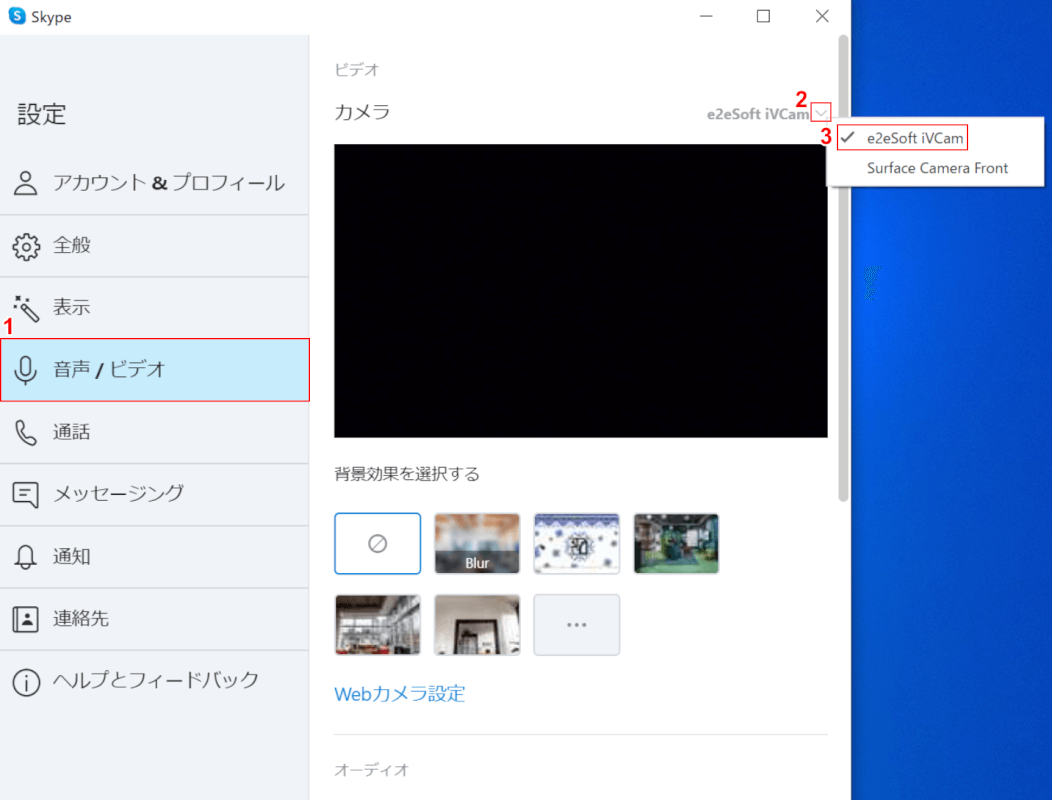Viewport: 1052px width, 800px height.
Task: Click the account profile person icon
Action: click(25, 182)
